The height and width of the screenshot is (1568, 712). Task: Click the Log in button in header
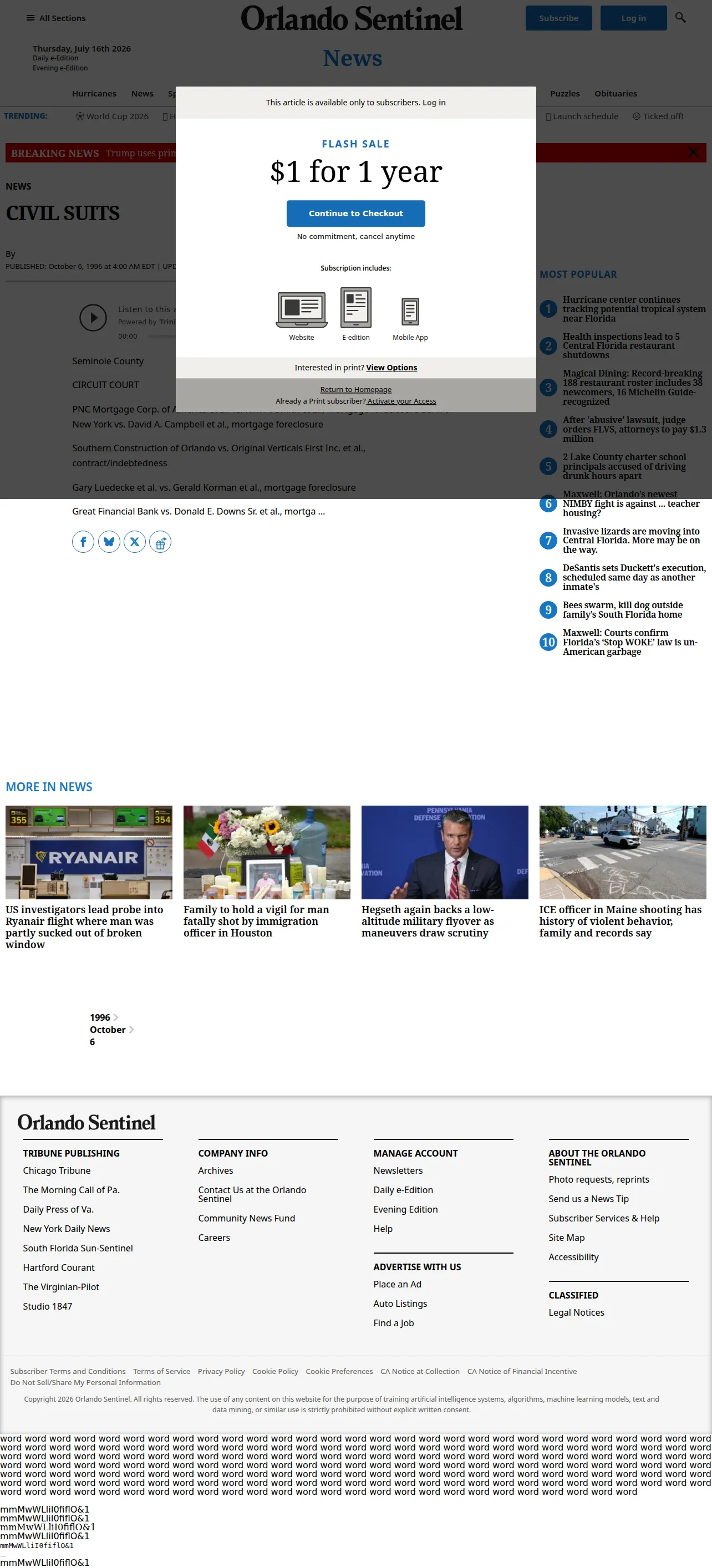coord(633,18)
